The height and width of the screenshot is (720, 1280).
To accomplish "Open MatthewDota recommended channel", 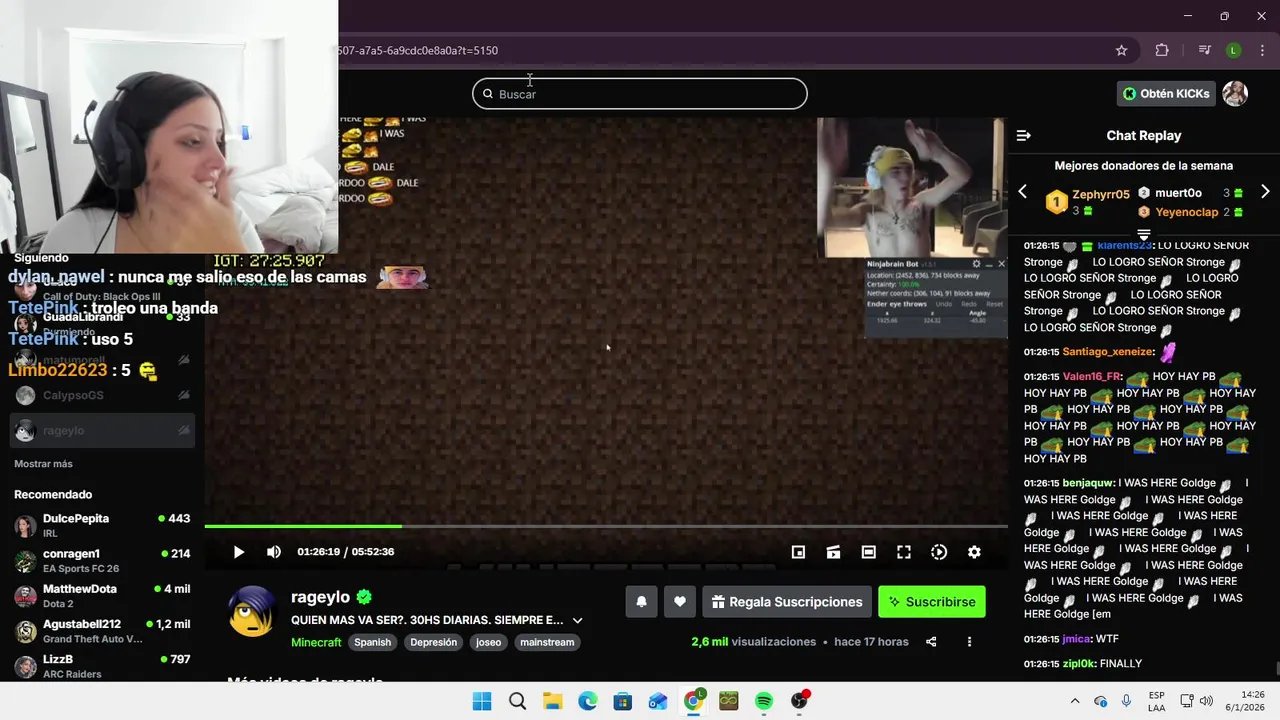I will pyautogui.click(x=102, y=595).
